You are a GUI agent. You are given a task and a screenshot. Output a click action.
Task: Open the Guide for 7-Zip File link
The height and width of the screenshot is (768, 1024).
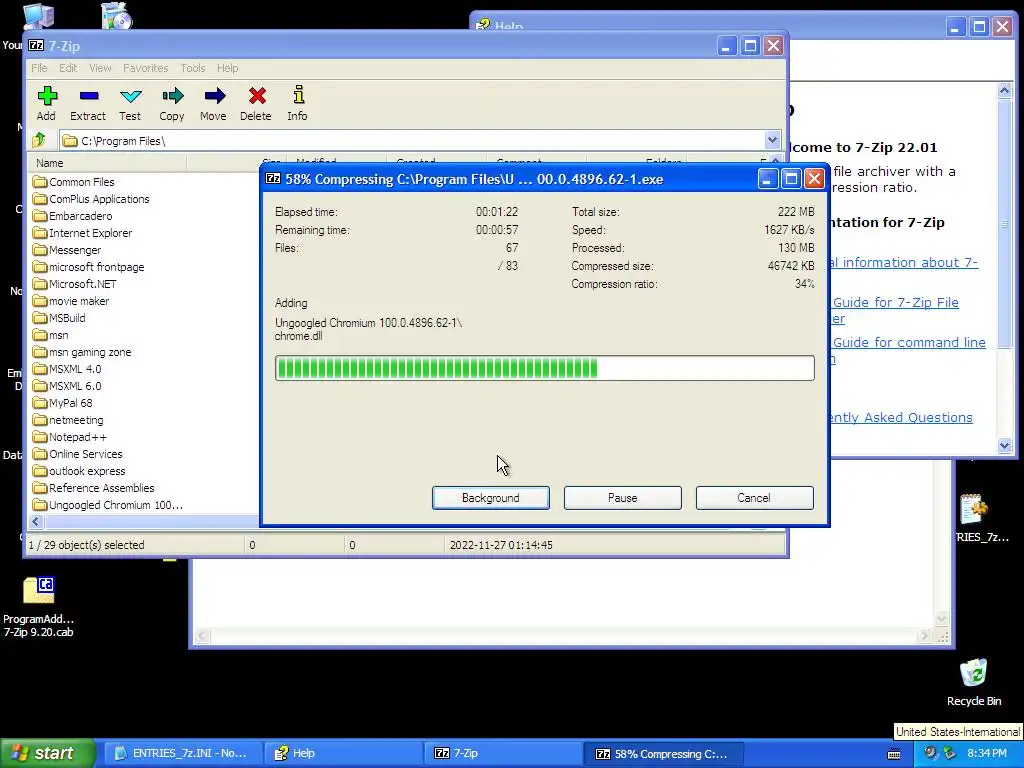coord(895,302)
